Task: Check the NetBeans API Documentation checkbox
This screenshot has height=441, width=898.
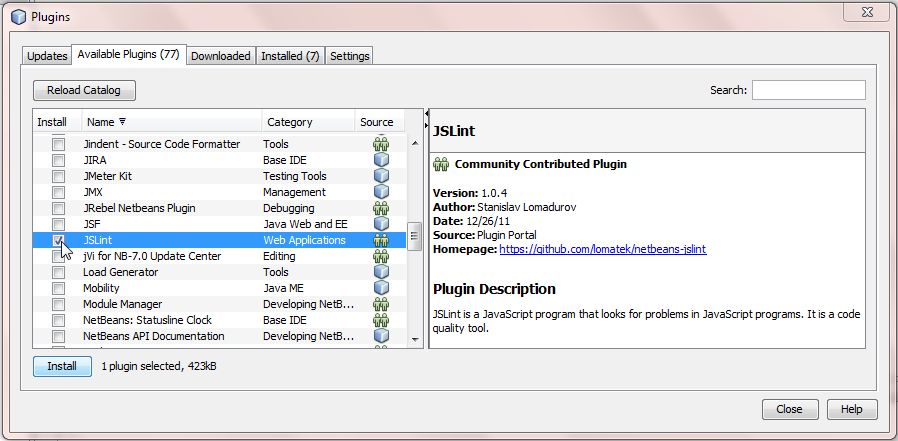Action: 58,337
